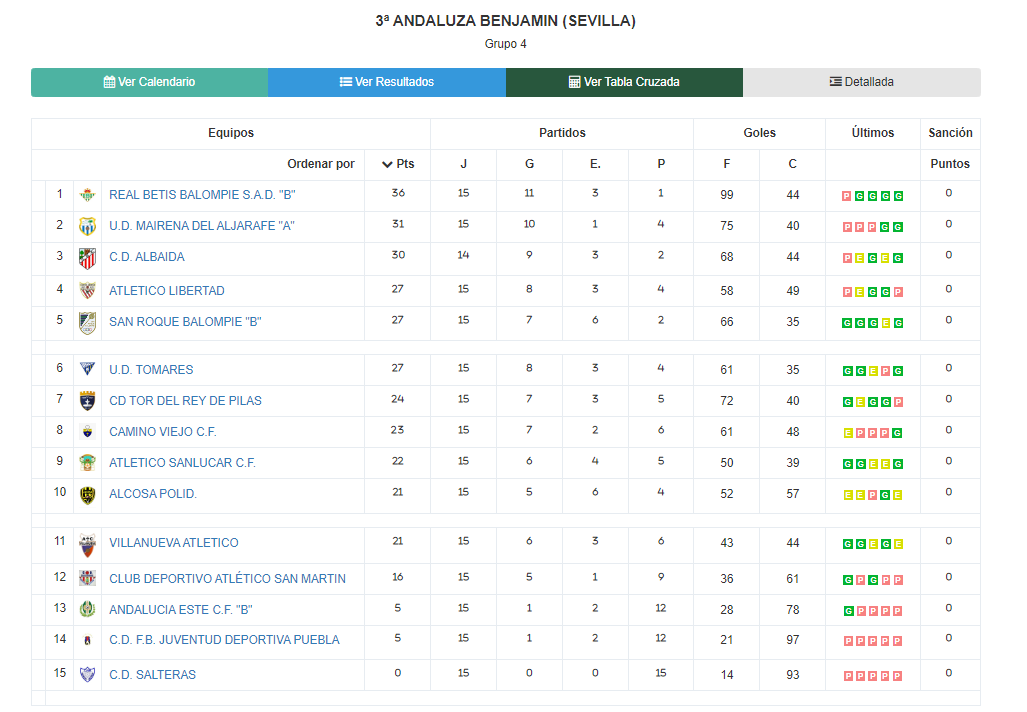Click Camino Viejo C.F. crest
Image resolution: width=1027 pixels, height=712 pixels.
tap(87, 432)
